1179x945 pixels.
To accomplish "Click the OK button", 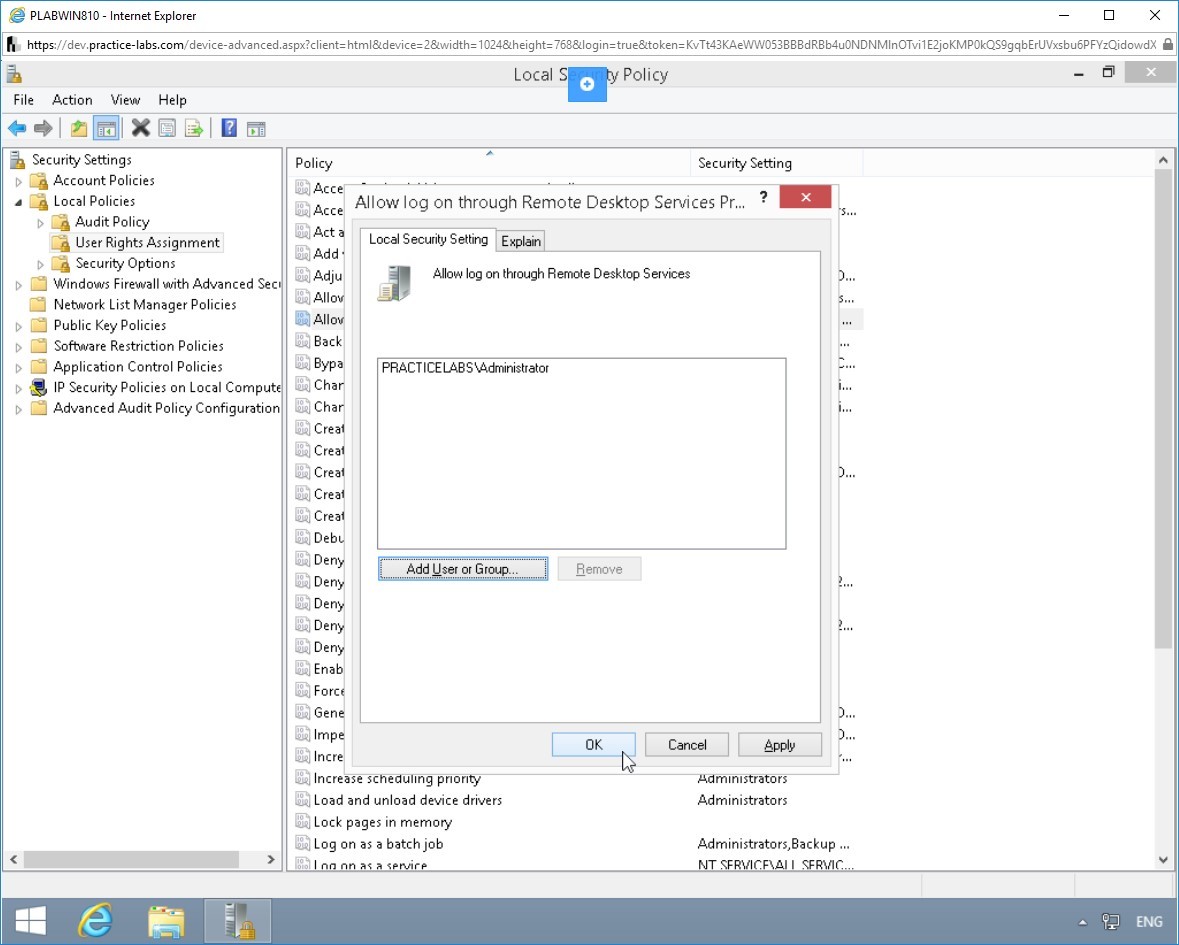I will [x=593, y=744].
